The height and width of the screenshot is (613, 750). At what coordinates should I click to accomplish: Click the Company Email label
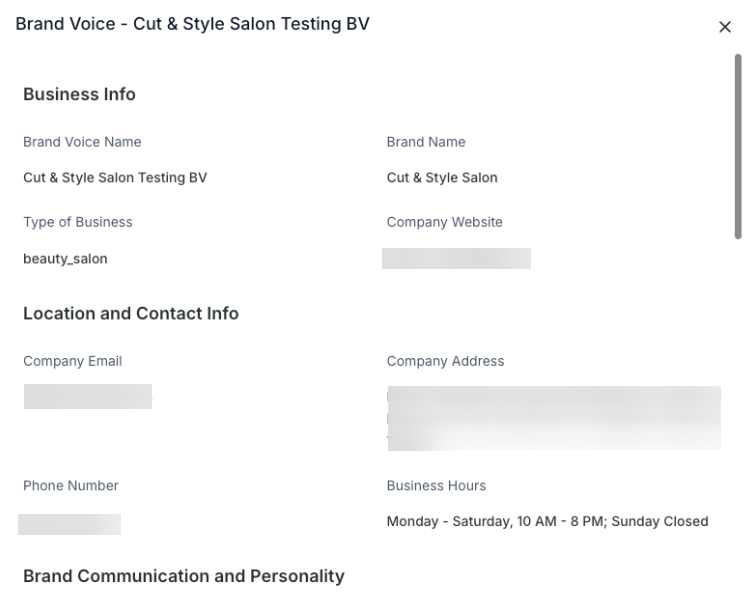(x=72, y=361)
